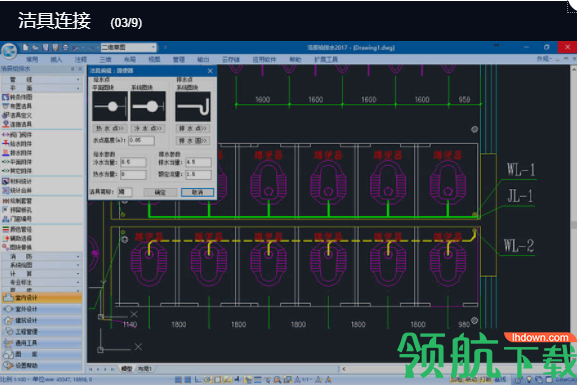Image resolution: width=577 pixels, height=385 pixels.
Task: Switch to the 布局1 layout tab
Action: (x=144, y=369)
